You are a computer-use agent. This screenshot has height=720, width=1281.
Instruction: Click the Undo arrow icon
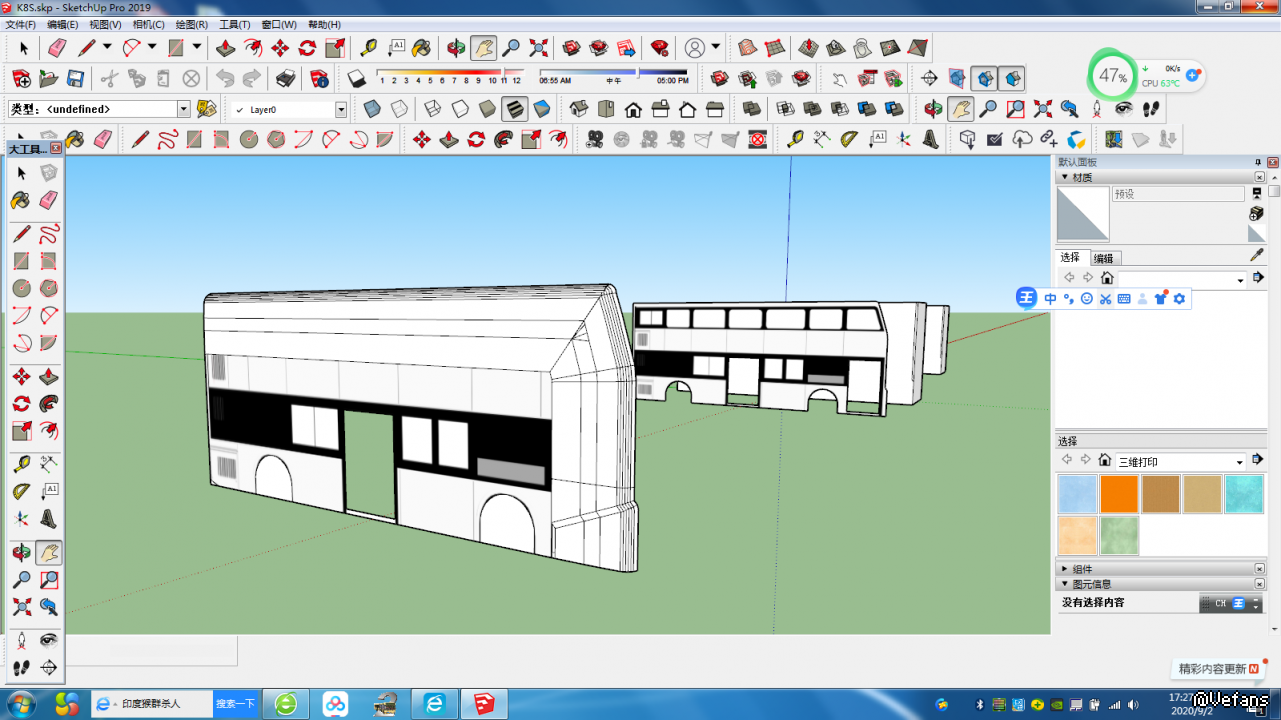[x=225, y=78]
